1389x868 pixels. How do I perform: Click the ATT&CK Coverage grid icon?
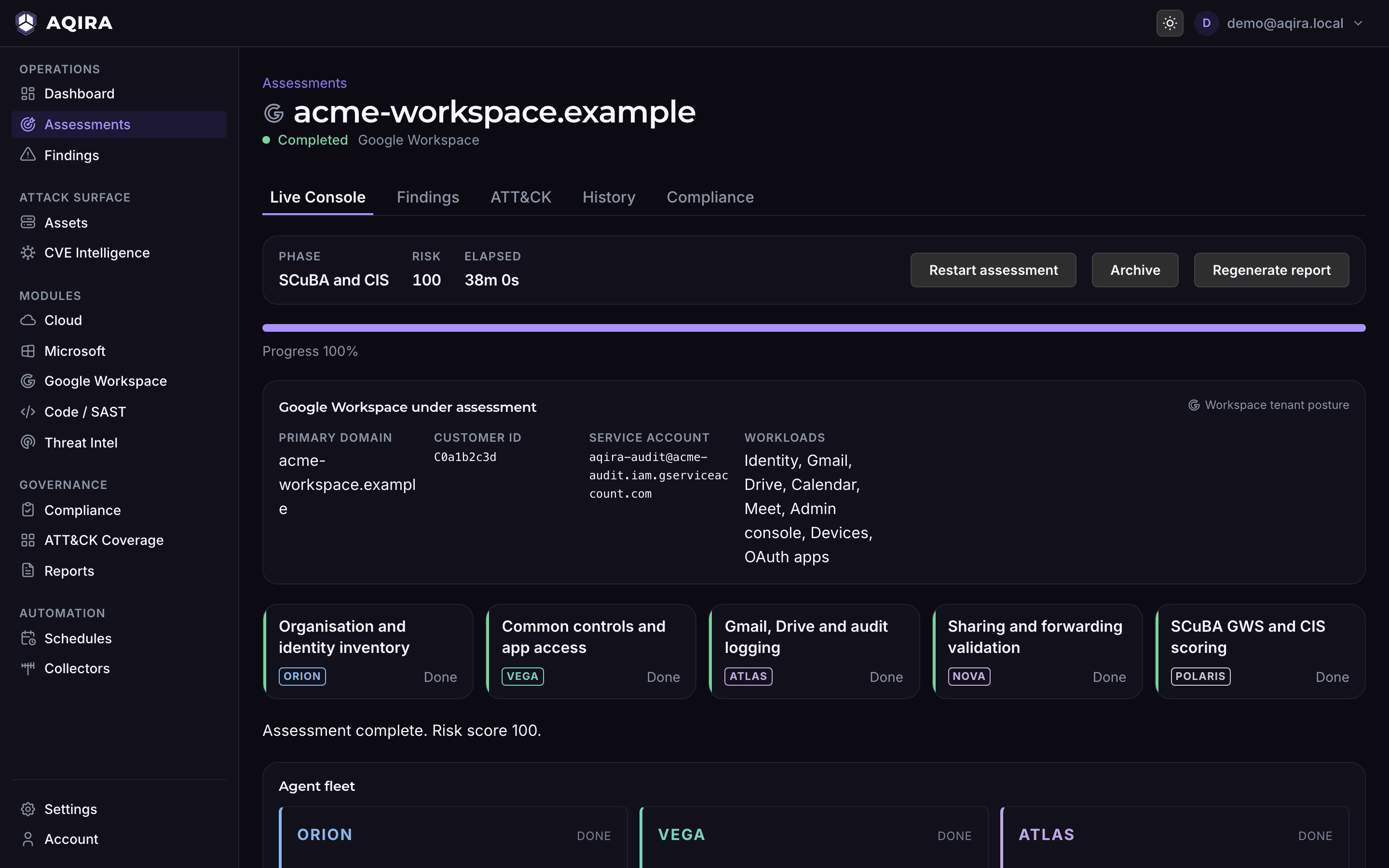[27, 540]
